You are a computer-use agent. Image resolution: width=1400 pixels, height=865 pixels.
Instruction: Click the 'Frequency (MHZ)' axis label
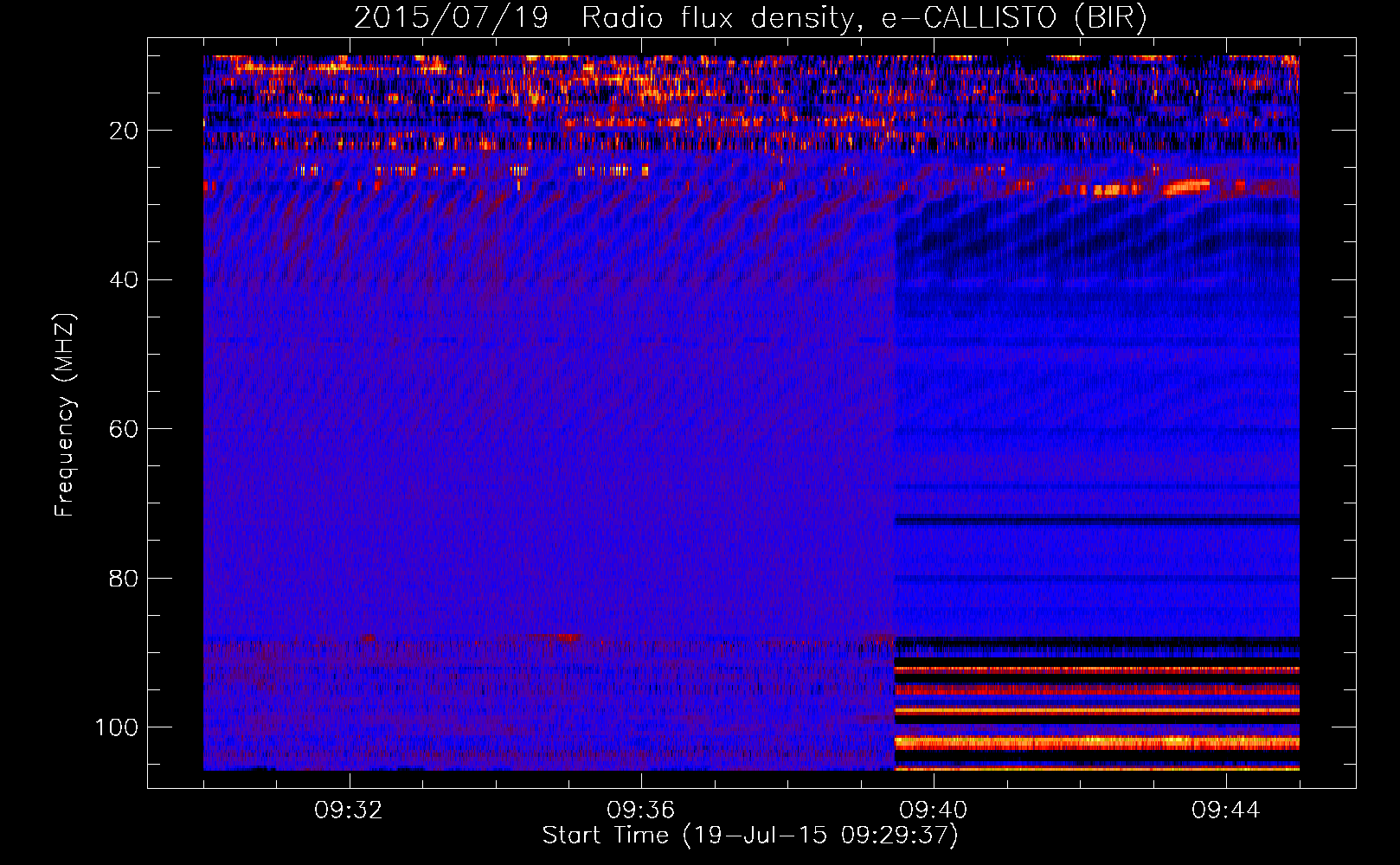point(65,415)
